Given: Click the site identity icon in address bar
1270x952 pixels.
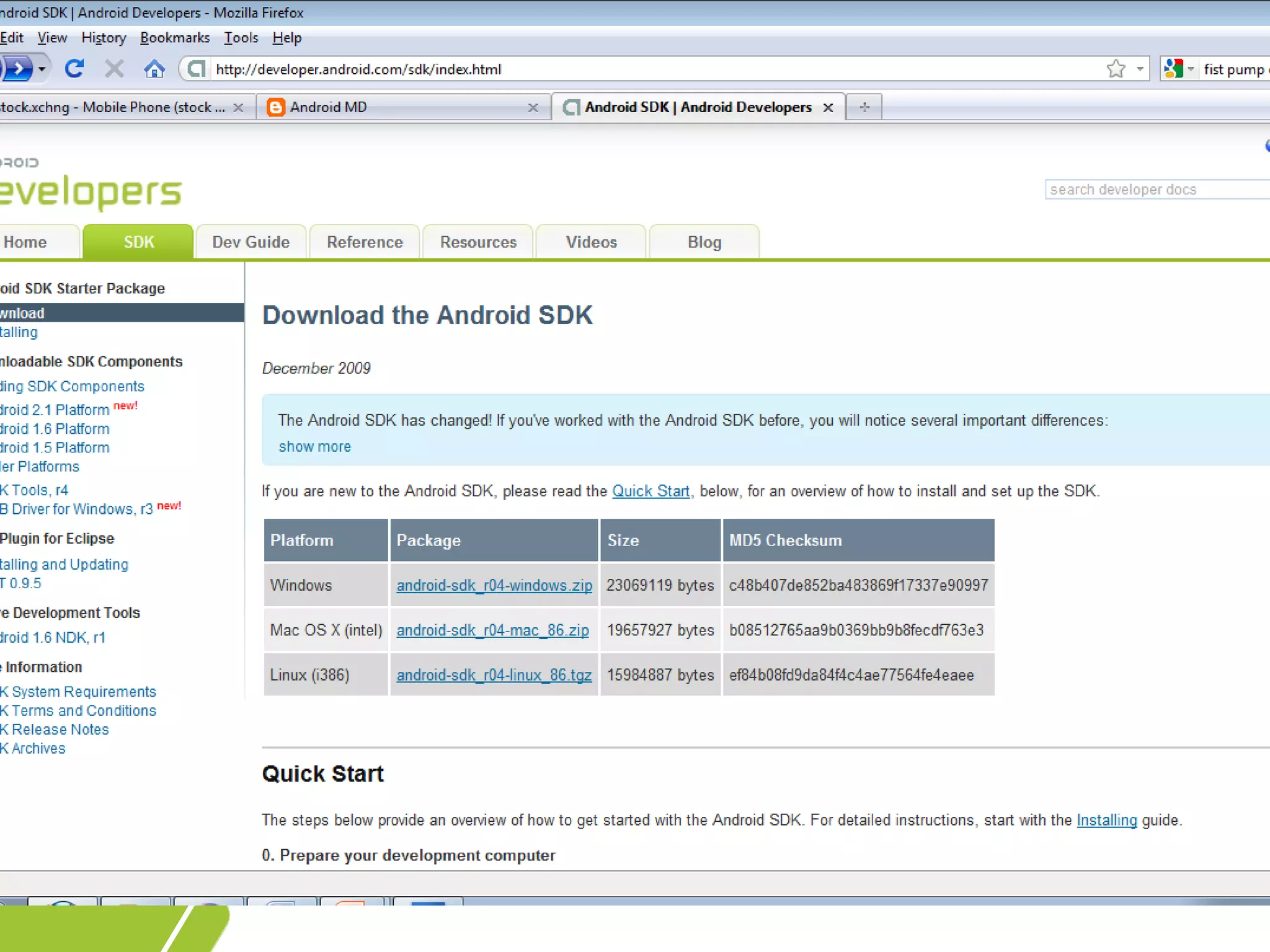Looking at the screenshot, I should (x=197, y=69).
